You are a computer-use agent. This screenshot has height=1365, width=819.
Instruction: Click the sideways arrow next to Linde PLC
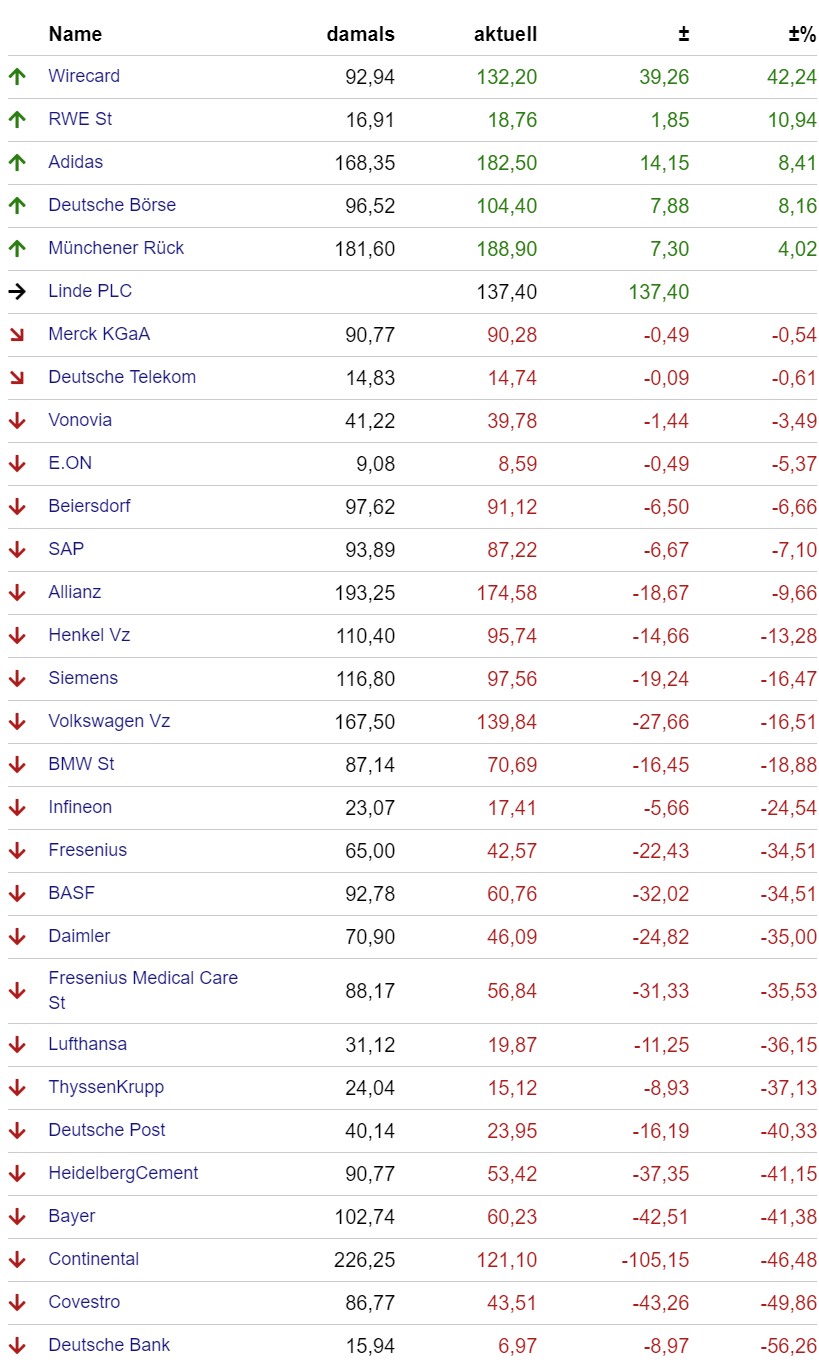click(16, 292)
